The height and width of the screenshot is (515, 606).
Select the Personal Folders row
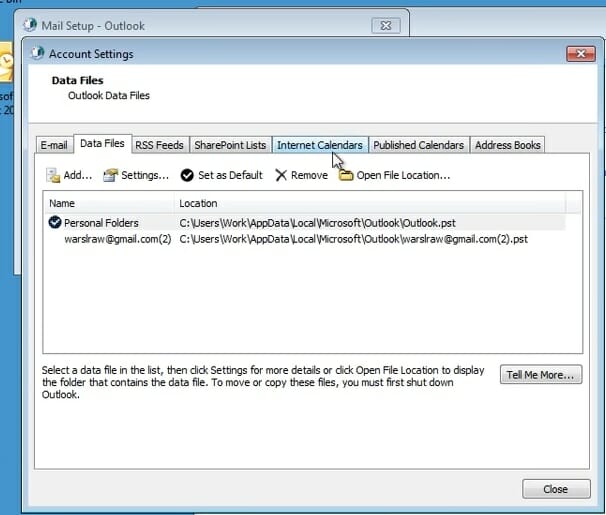(305, 223)
